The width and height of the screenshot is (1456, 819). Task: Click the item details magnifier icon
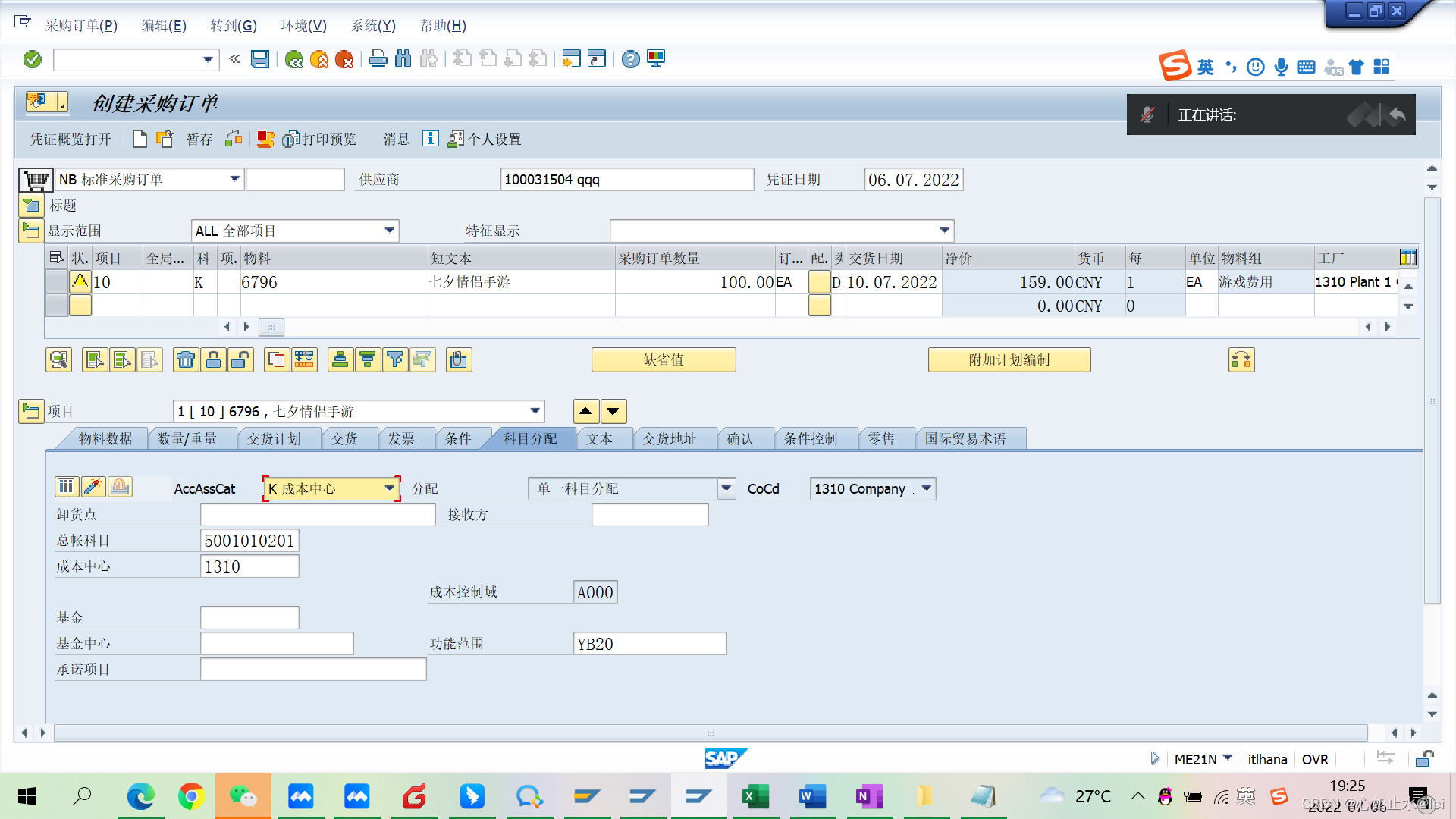pos(58,359)
